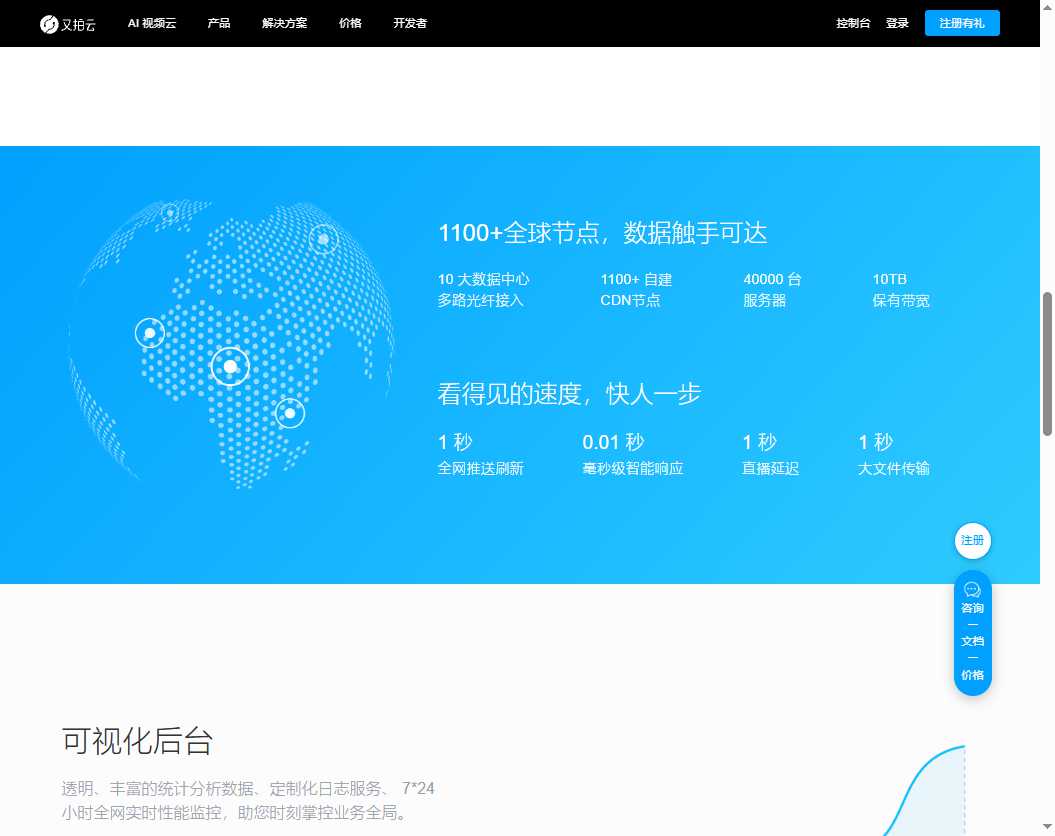
Task: Open the 开发者 menu
Action: coord(409,23)
